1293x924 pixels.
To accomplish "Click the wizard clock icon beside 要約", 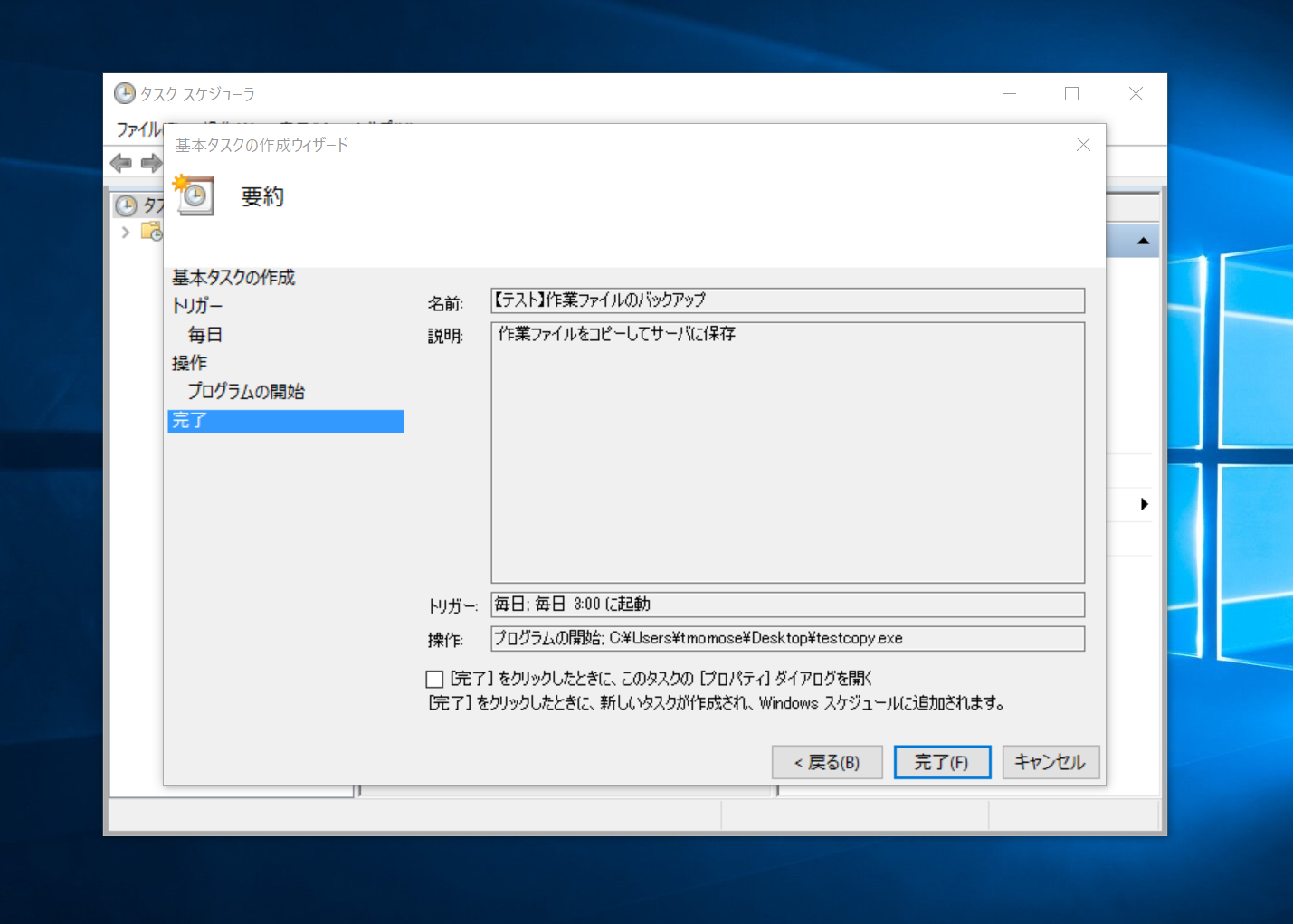I will click(x=194, y=195).
